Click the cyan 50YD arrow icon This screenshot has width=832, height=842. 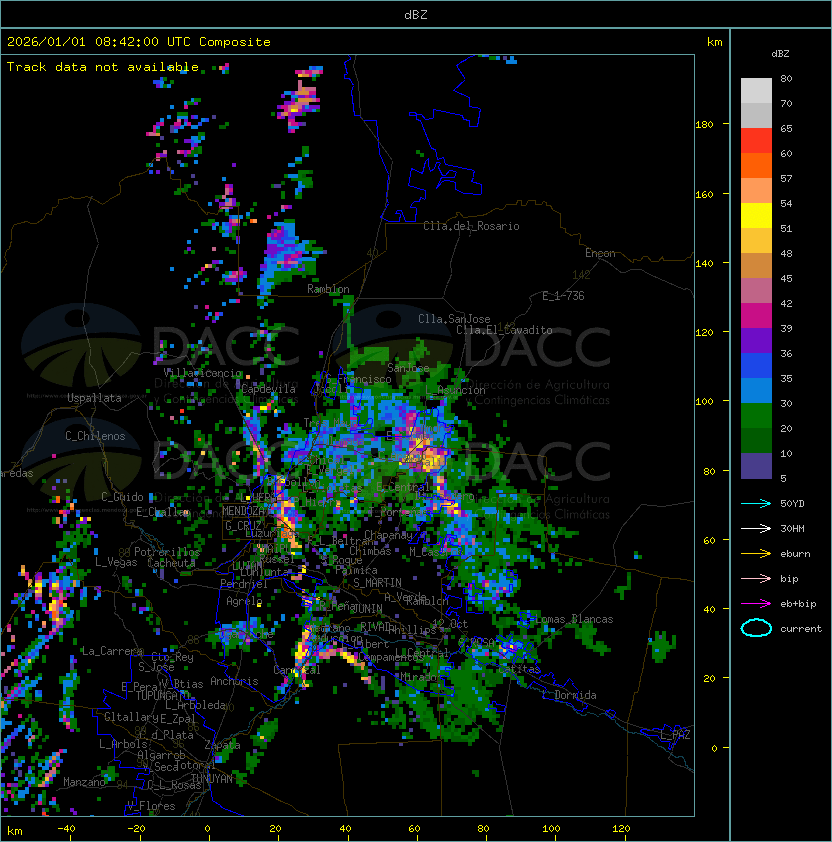756,503
